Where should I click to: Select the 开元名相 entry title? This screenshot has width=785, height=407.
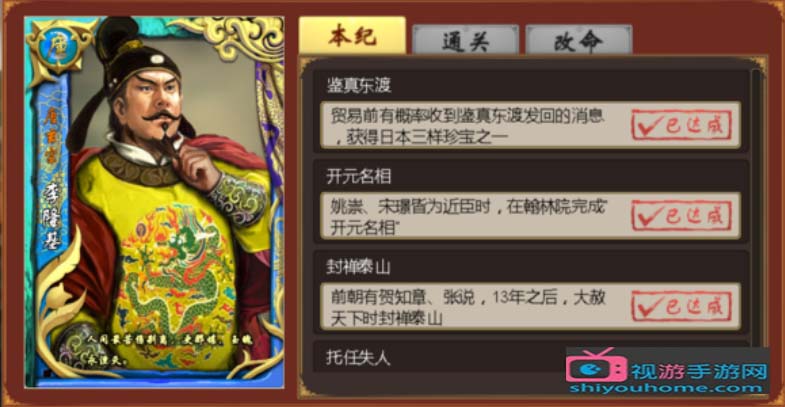click(x=358, y=176)
